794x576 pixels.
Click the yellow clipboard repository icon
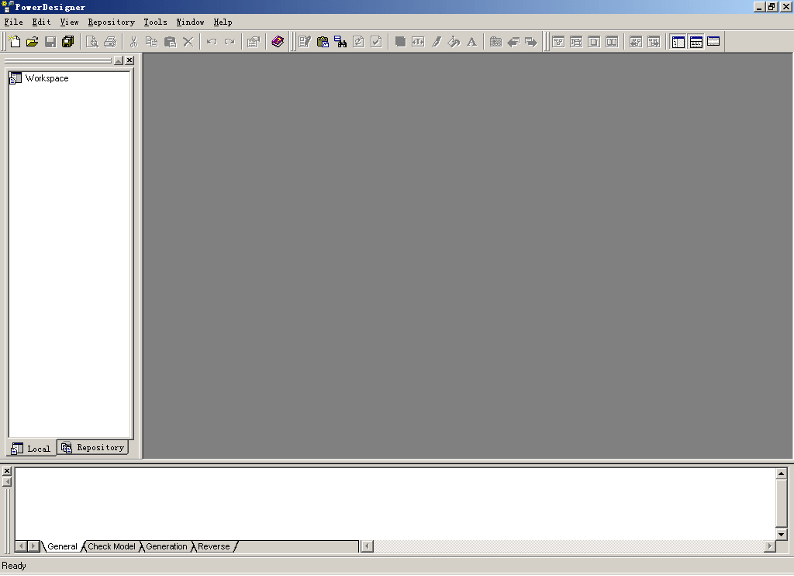(323, 42)
